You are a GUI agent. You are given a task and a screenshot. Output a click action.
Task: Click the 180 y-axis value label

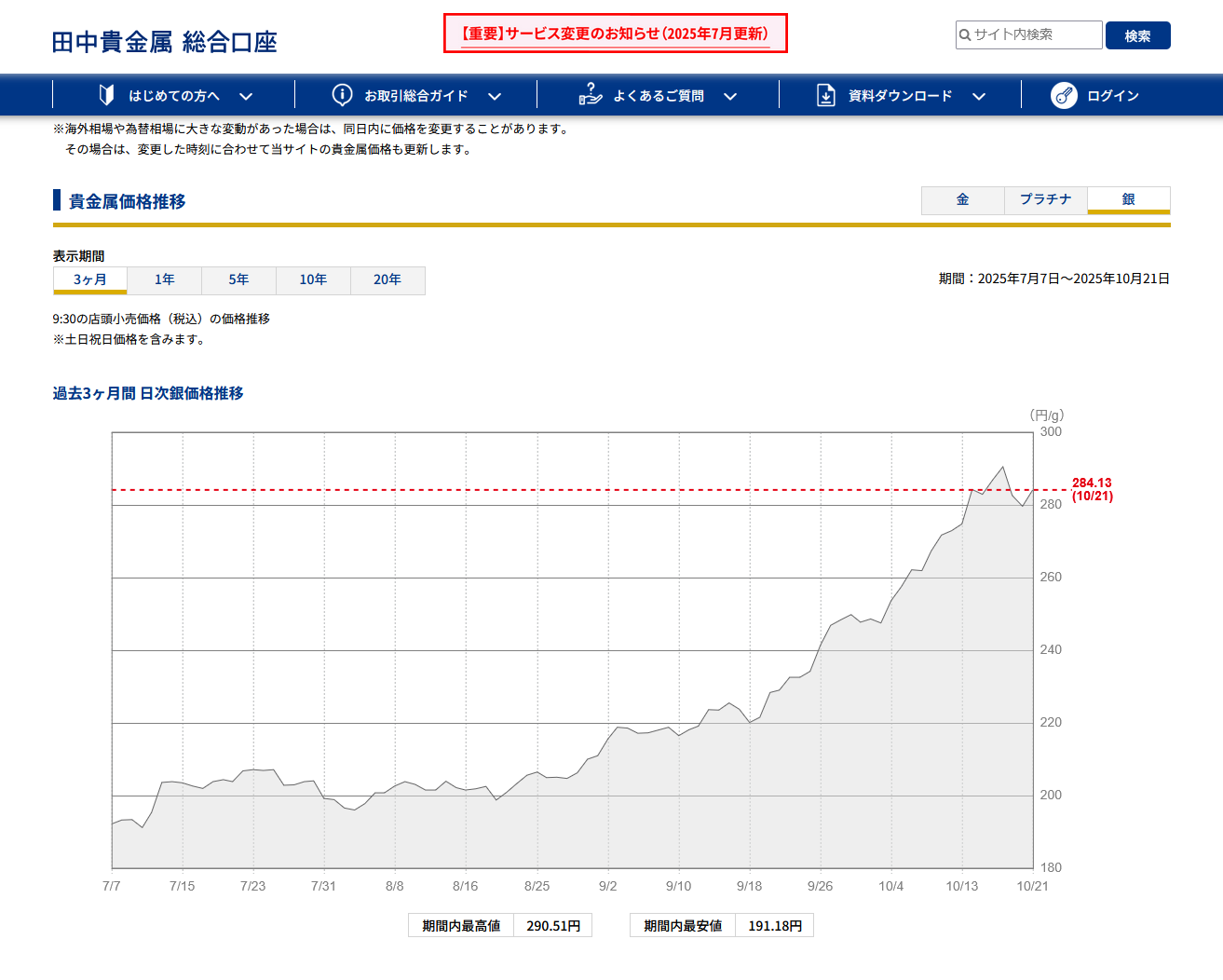1051,868
